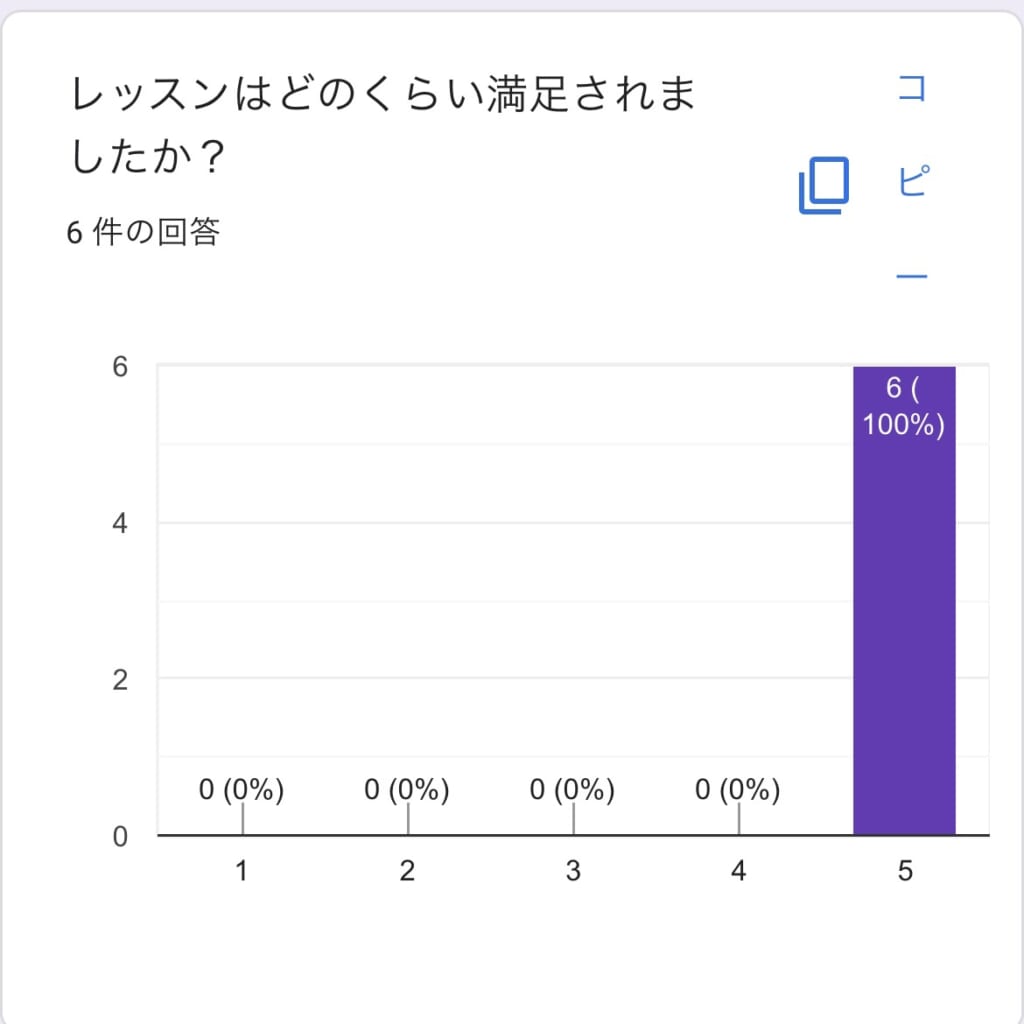Click x-axis label 1
This screenshot has height=1024, width=1024.
pos(242,871)
